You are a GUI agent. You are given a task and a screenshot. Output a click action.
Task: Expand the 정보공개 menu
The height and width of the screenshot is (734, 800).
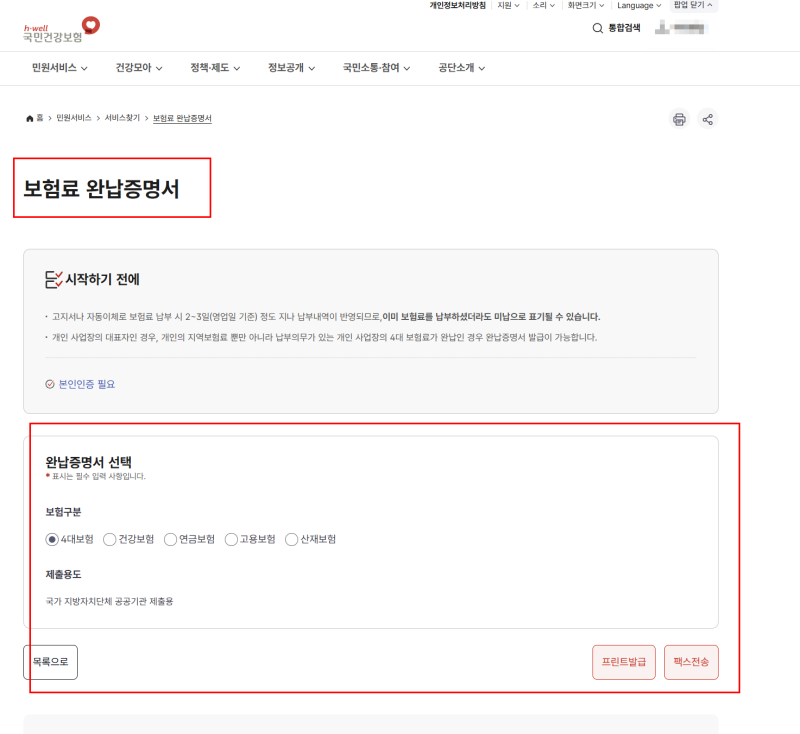click(x=291, y=68)
